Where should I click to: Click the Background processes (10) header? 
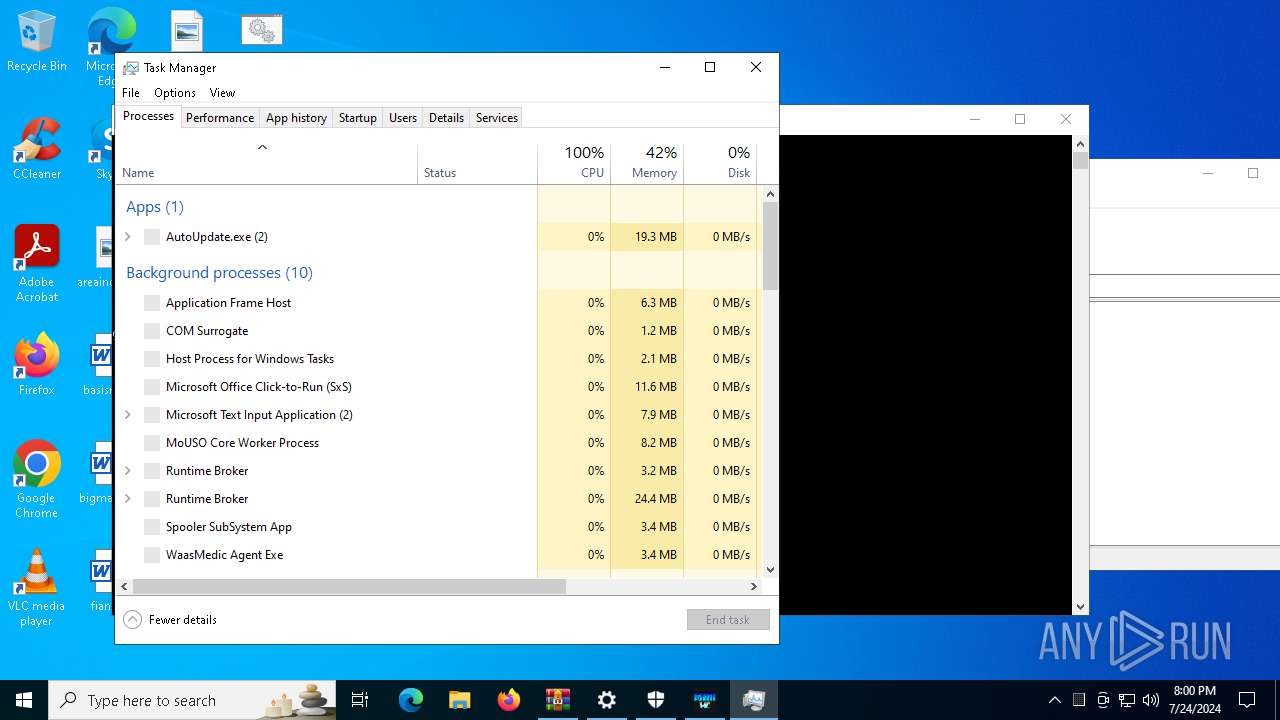point(219,273)
